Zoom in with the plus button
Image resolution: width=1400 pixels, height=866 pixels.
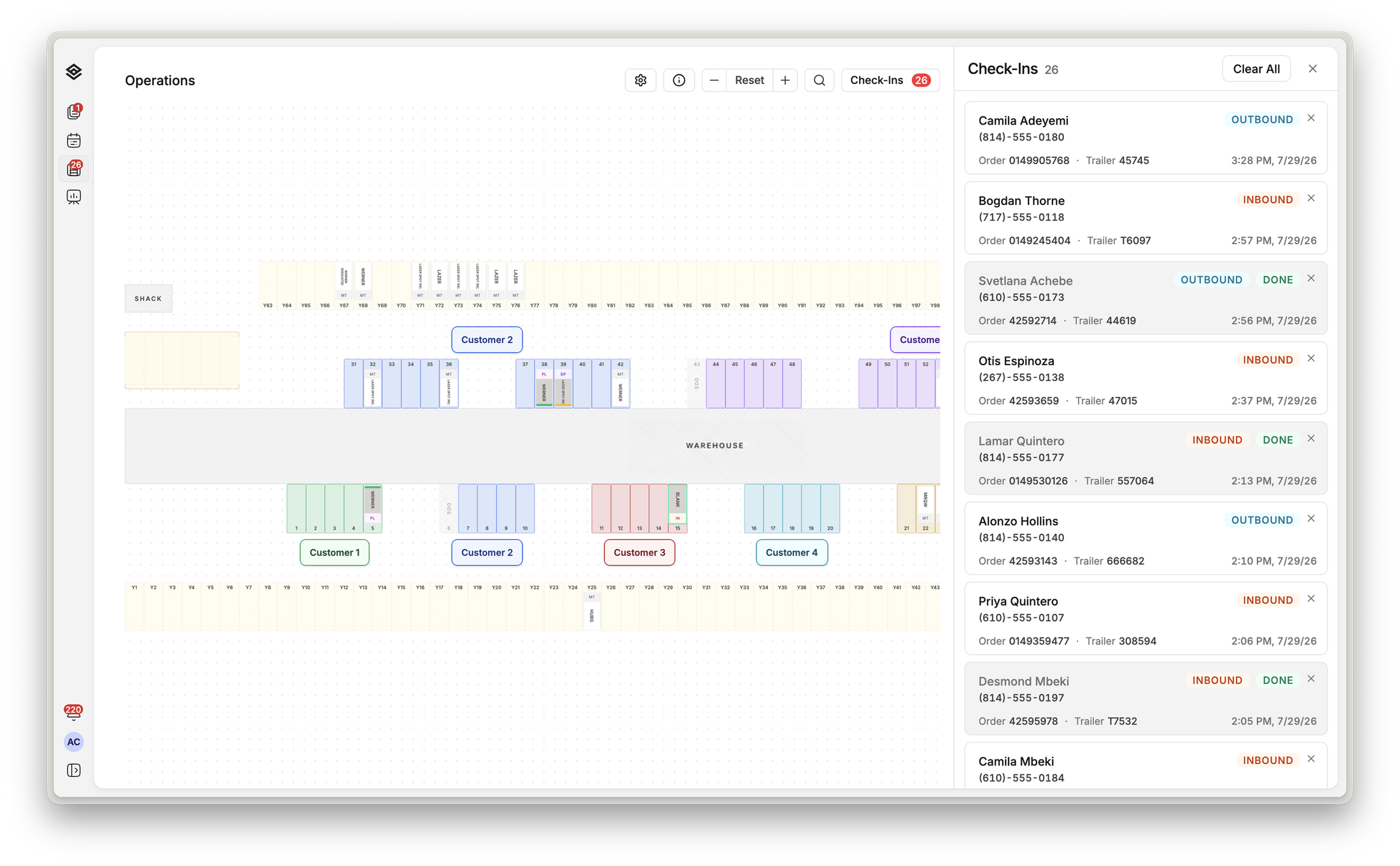785,80
